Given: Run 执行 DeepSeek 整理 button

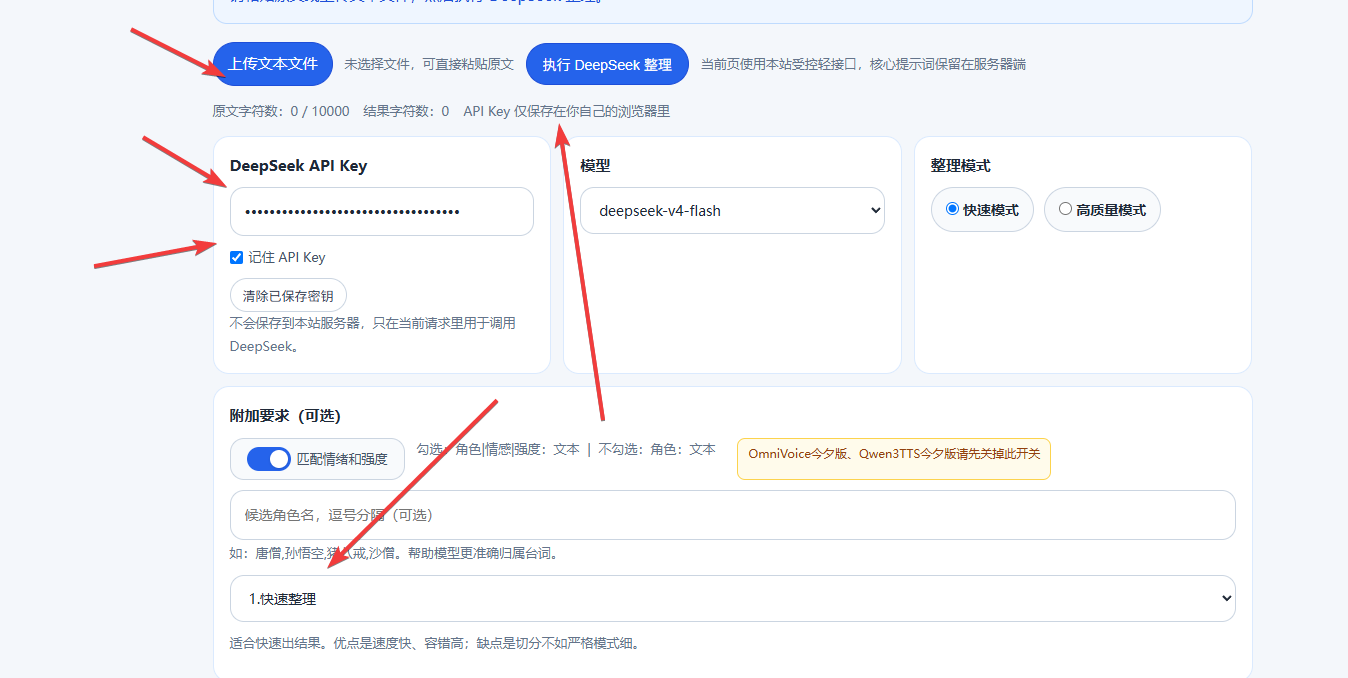Looking at the screenshot, I should 607,64.
